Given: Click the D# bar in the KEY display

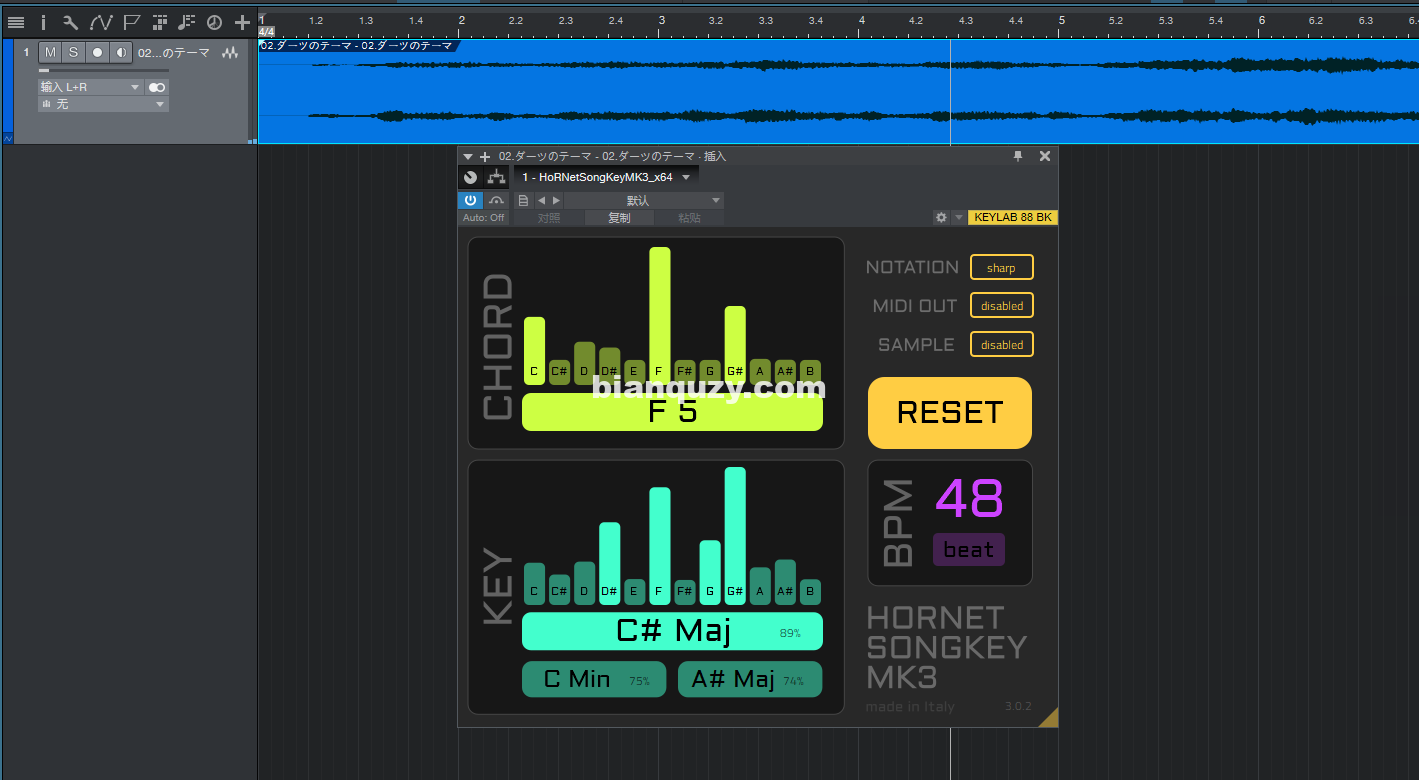Looking at the screenshot, I should pos(609,564).
